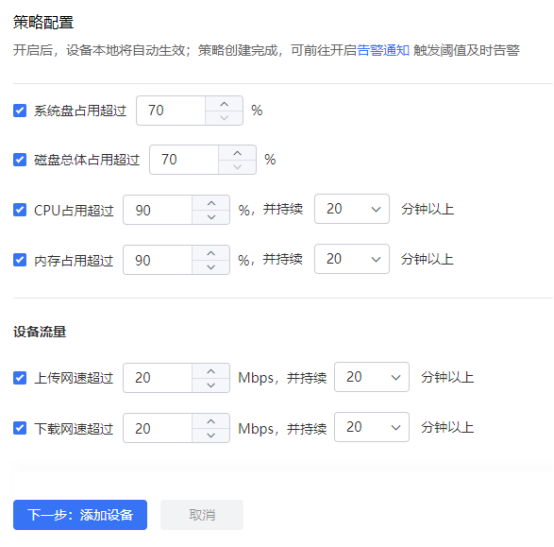Increase 磁盘总体占用 threshold with up arrow
The width and height of the screenshot is (554, 547).
[237, 153]
